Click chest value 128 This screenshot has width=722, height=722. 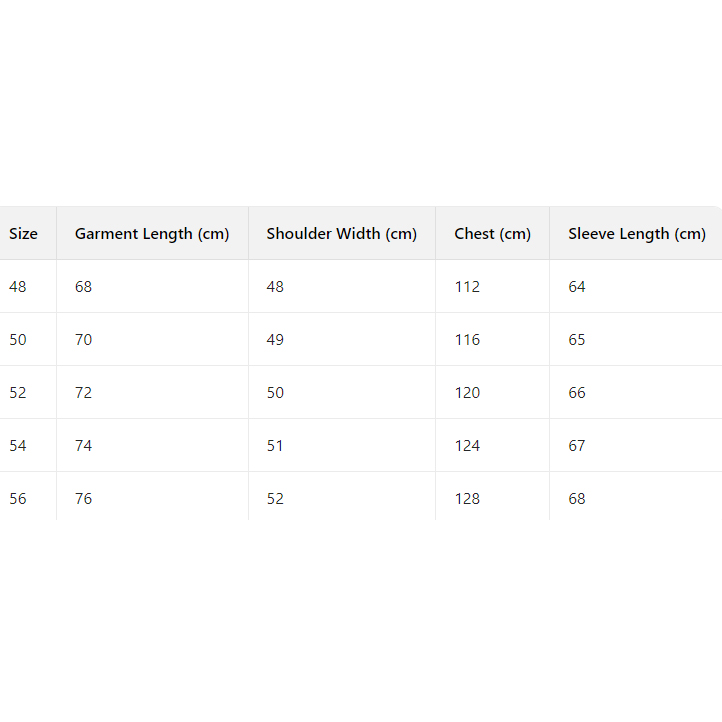(x=467, y=499)
